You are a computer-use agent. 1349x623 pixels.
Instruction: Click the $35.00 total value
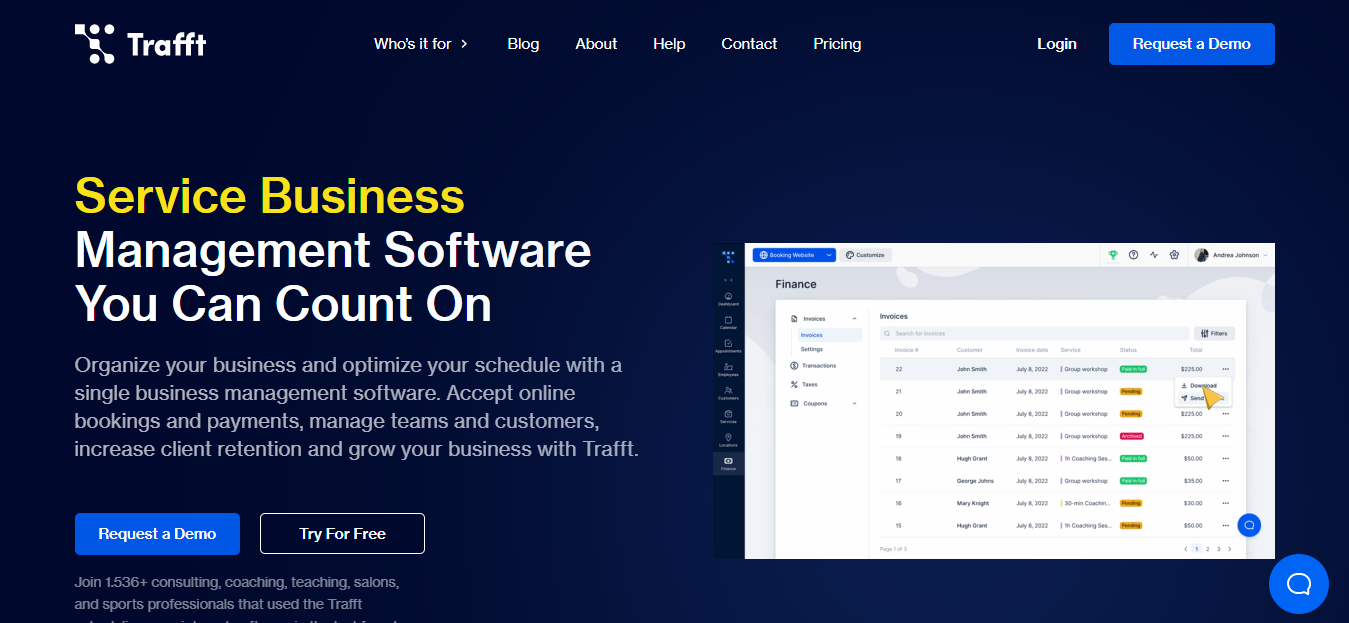point(1193,481)
